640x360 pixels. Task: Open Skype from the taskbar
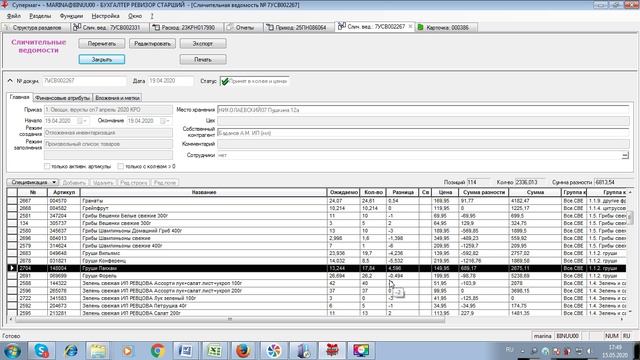(x=41, y=351)
